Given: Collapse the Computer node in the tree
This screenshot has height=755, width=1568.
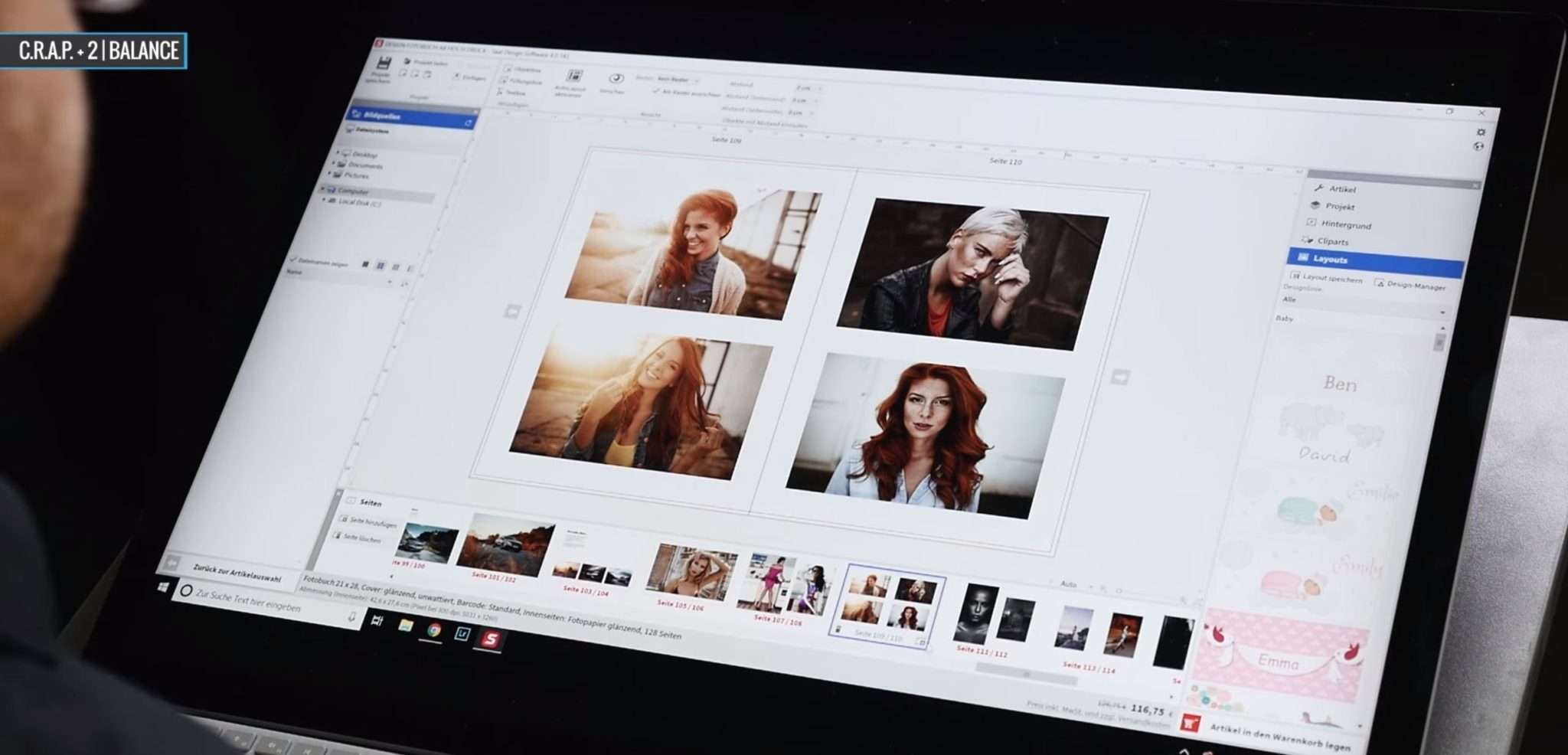Looking at the screenshot, I should click(323, 188).
